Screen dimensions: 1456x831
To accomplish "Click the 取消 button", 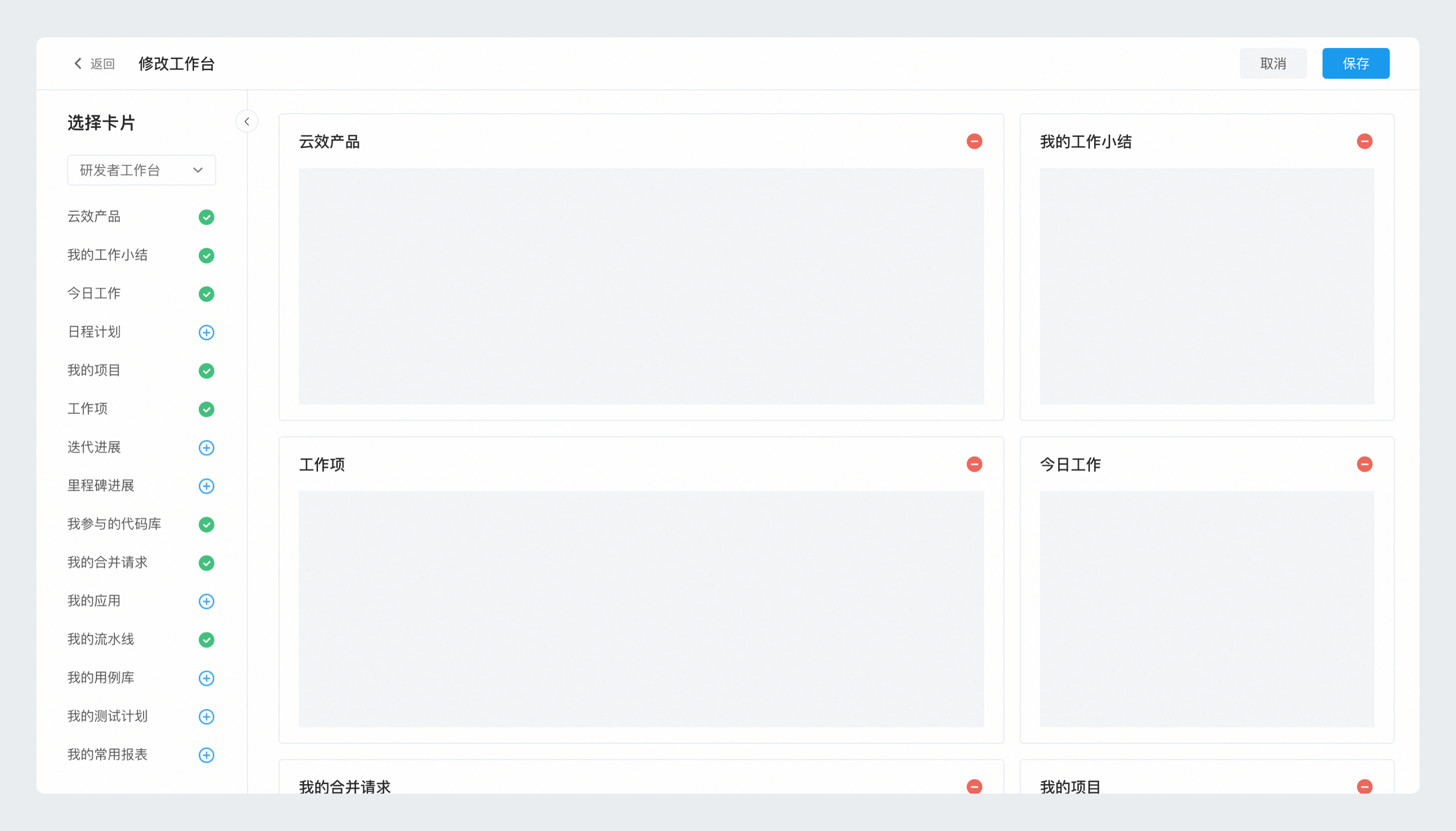I will [x=1273, y=63].
